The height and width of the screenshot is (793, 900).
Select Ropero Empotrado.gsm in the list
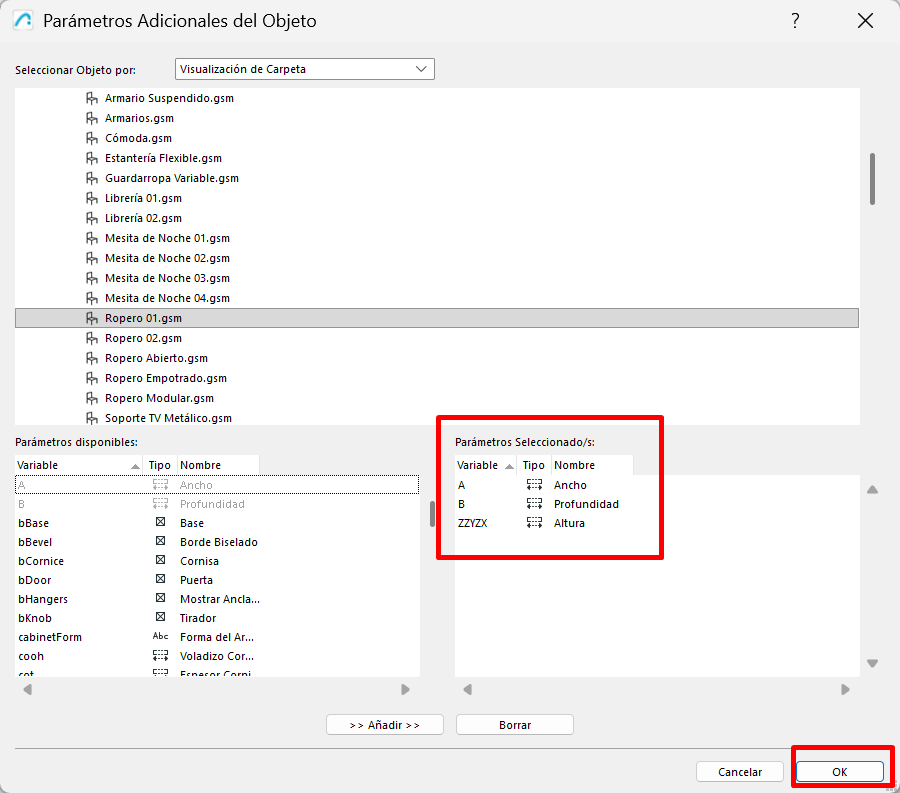(165, 378)
